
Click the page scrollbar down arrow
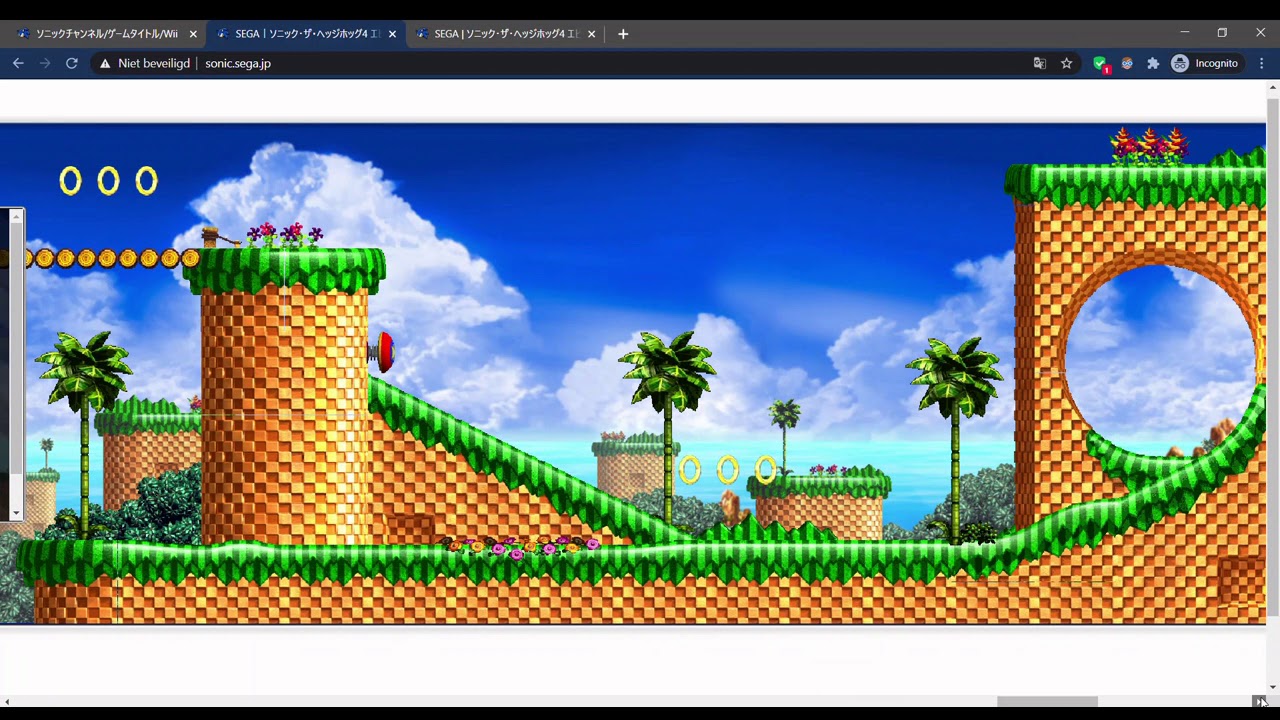1273,688
